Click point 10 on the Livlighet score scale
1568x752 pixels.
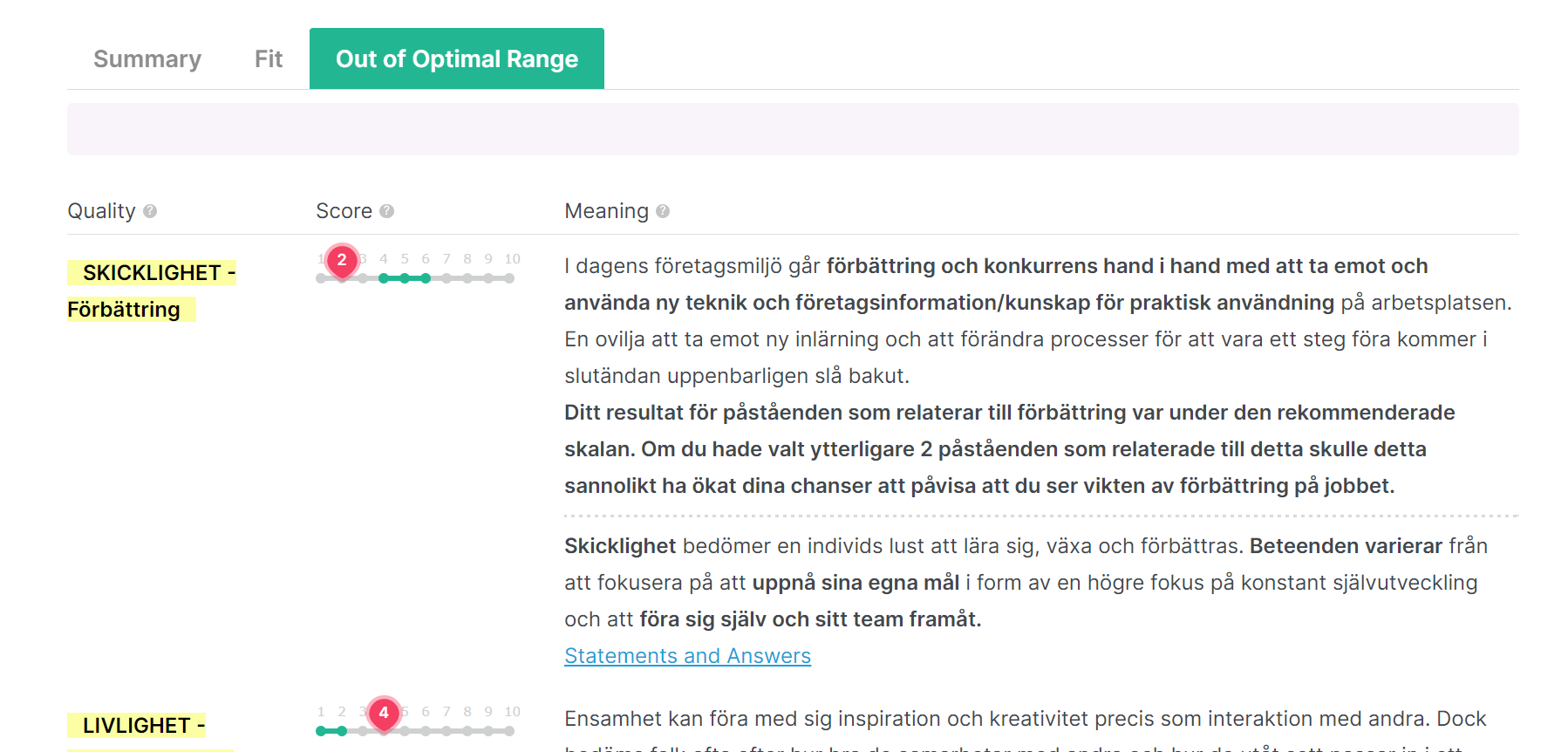pos(509,731)
